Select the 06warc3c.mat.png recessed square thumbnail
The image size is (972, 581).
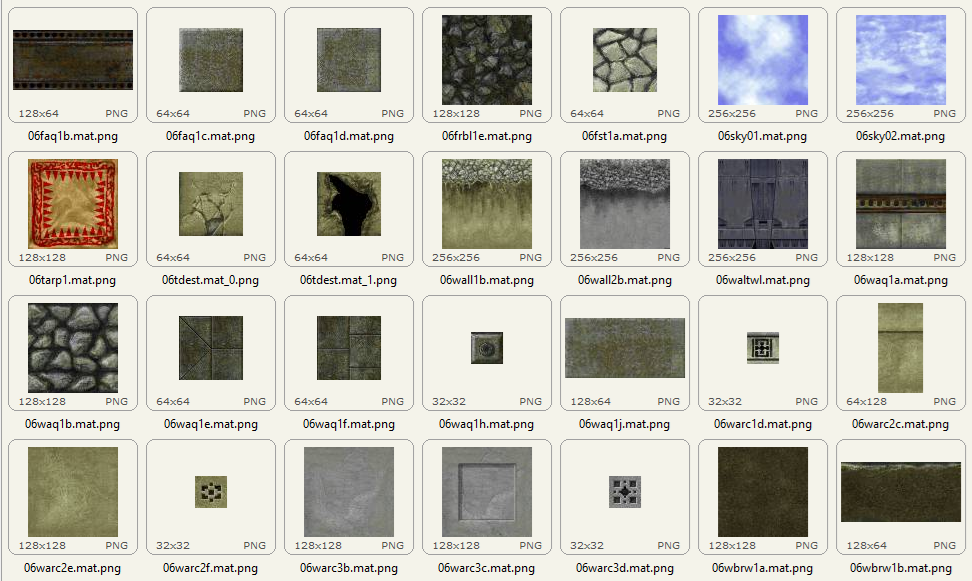click(487, 492)
